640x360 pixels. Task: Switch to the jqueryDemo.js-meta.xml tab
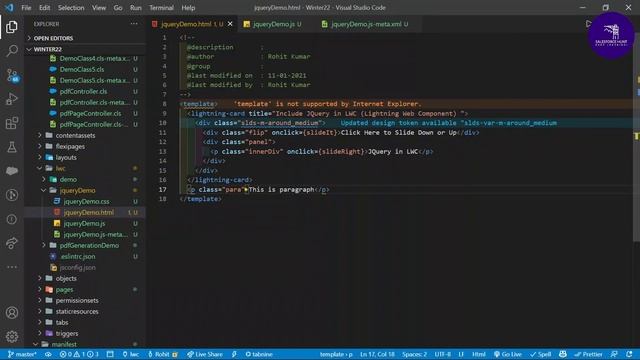click(x=365, y=24)
